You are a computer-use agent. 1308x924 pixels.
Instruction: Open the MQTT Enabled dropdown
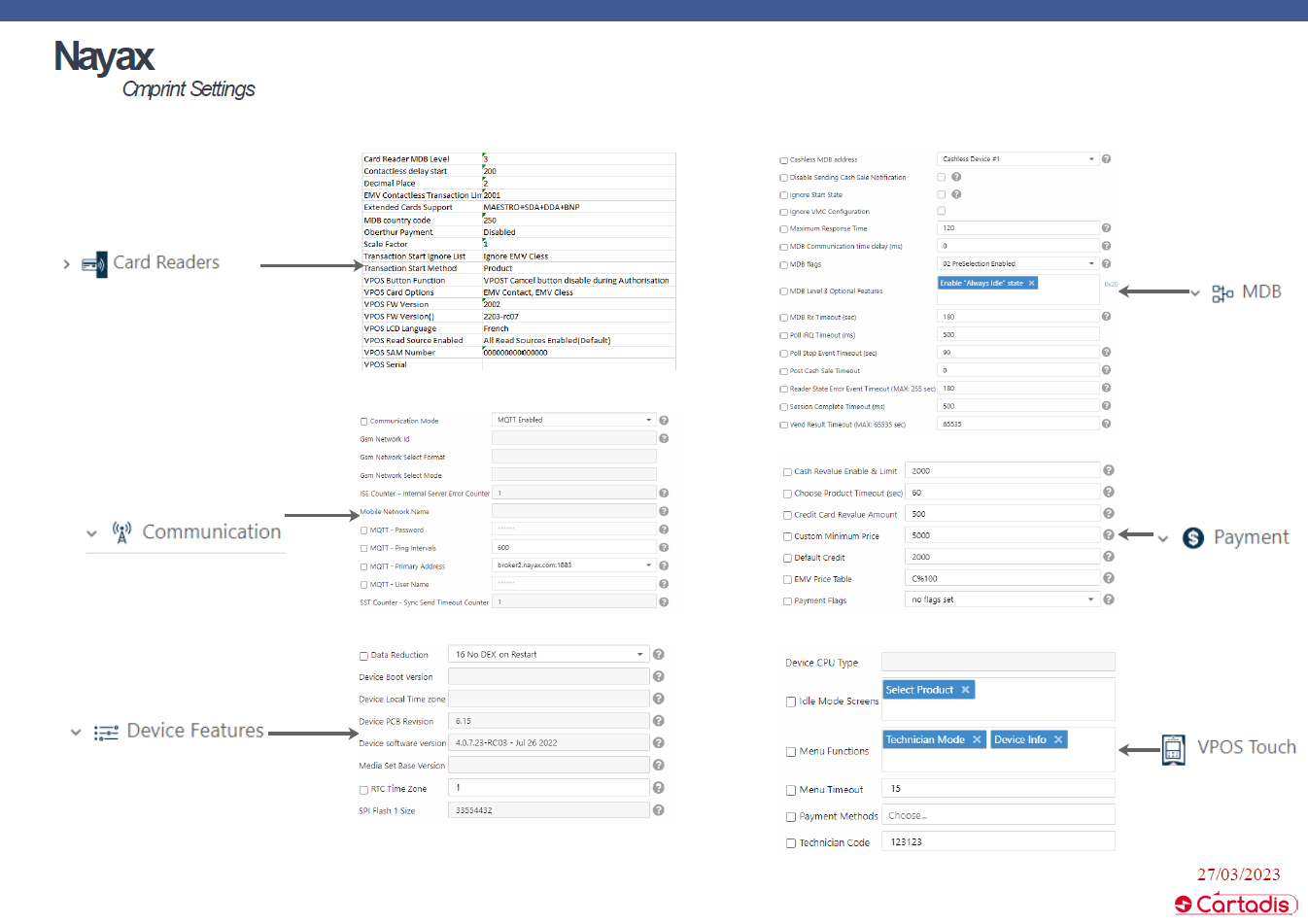pyautogui.click(x=573, y=420)
